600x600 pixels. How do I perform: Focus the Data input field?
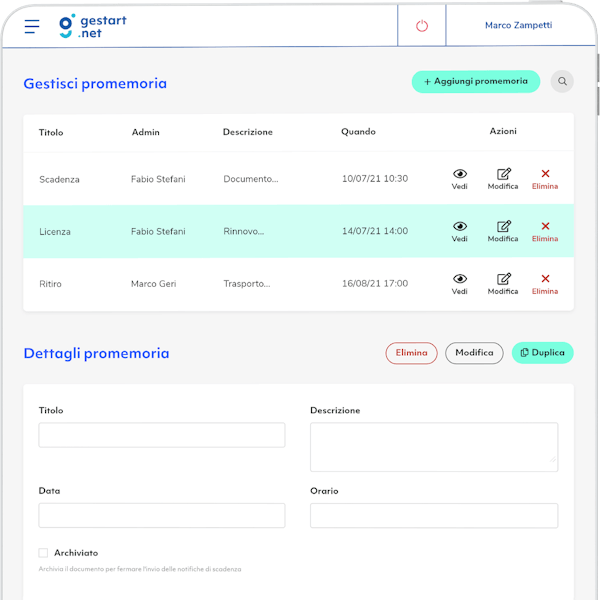(x=162, y=515)
